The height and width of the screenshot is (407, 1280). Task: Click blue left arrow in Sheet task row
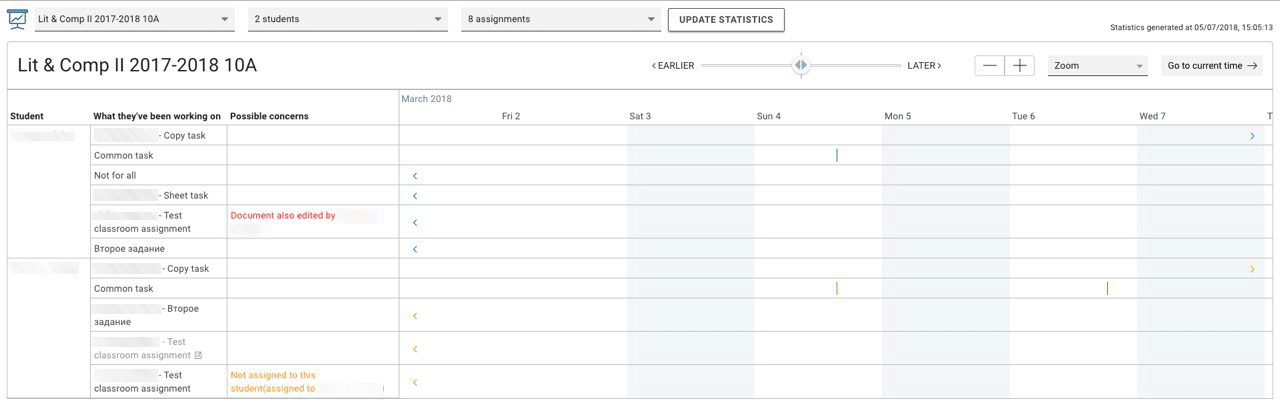click(x=415, y=196)
